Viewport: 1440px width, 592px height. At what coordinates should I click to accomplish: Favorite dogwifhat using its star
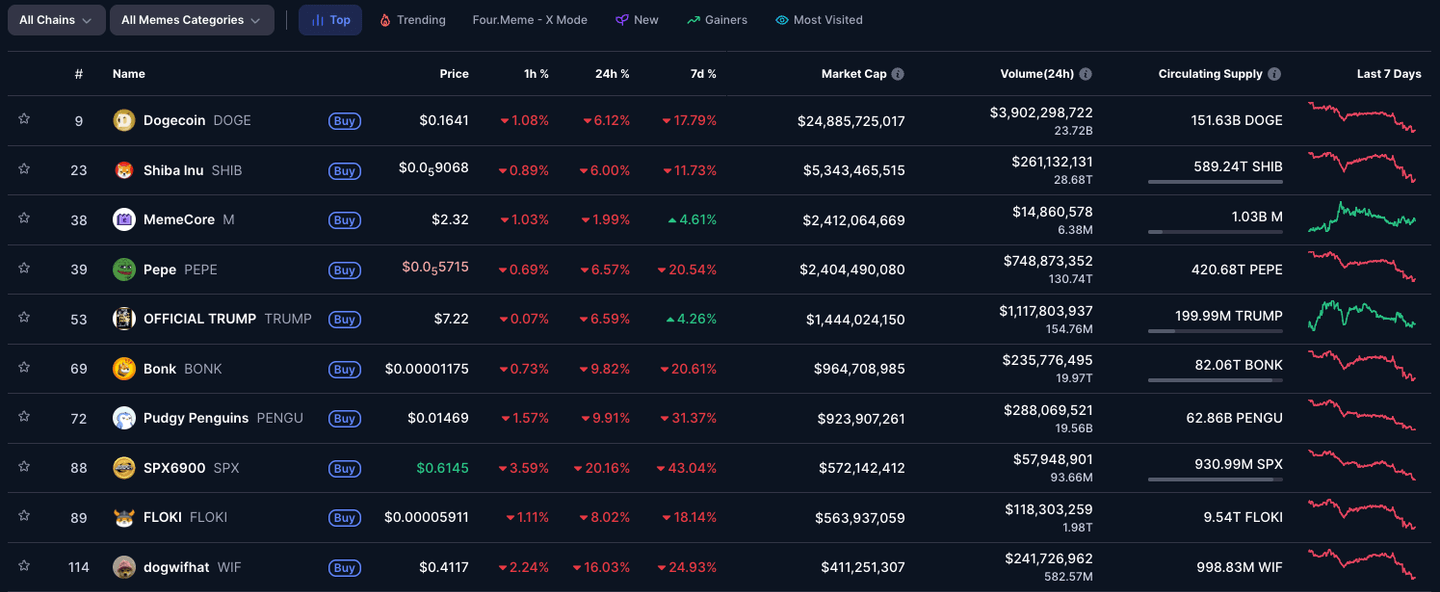pos(24,566)
